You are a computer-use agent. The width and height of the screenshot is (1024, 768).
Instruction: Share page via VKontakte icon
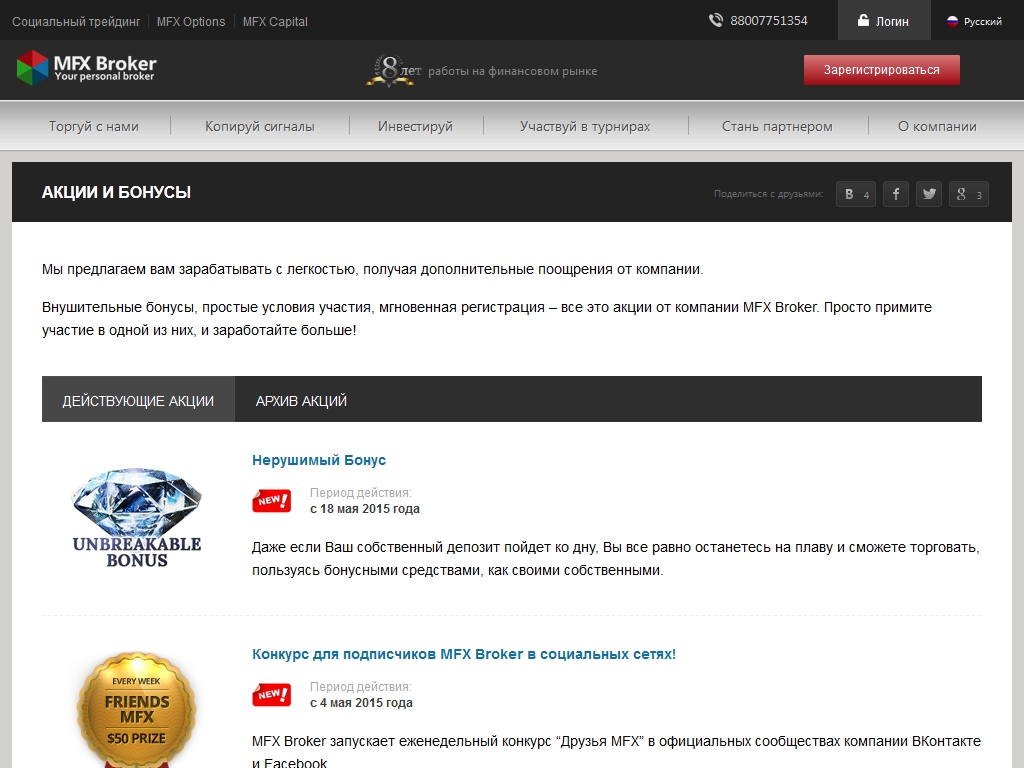pos(855,194)
